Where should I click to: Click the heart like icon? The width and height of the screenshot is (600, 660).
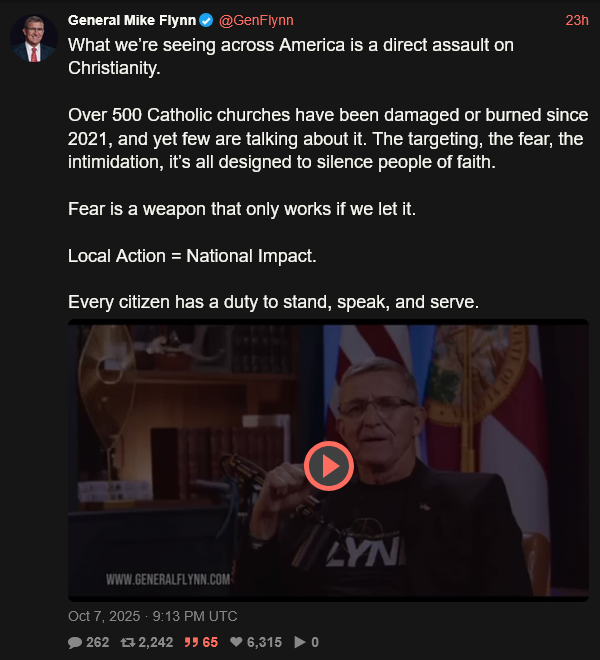point(236,642)
